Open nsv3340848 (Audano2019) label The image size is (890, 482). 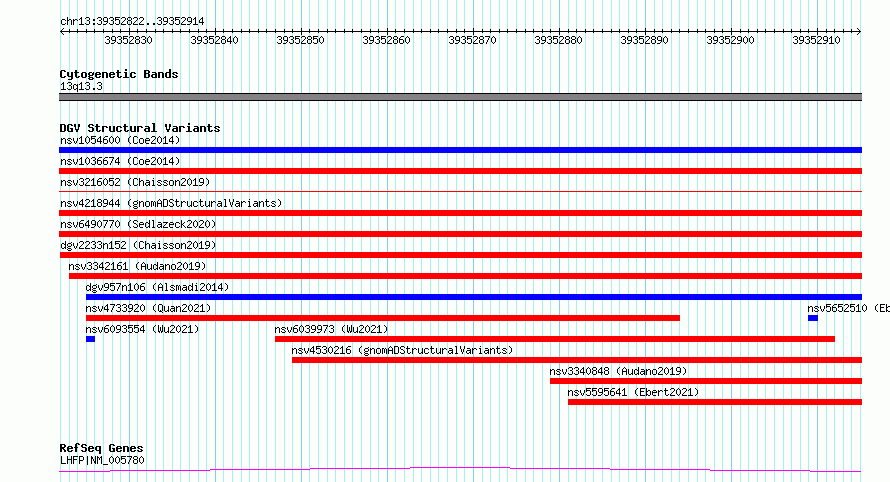coord(618,371)
